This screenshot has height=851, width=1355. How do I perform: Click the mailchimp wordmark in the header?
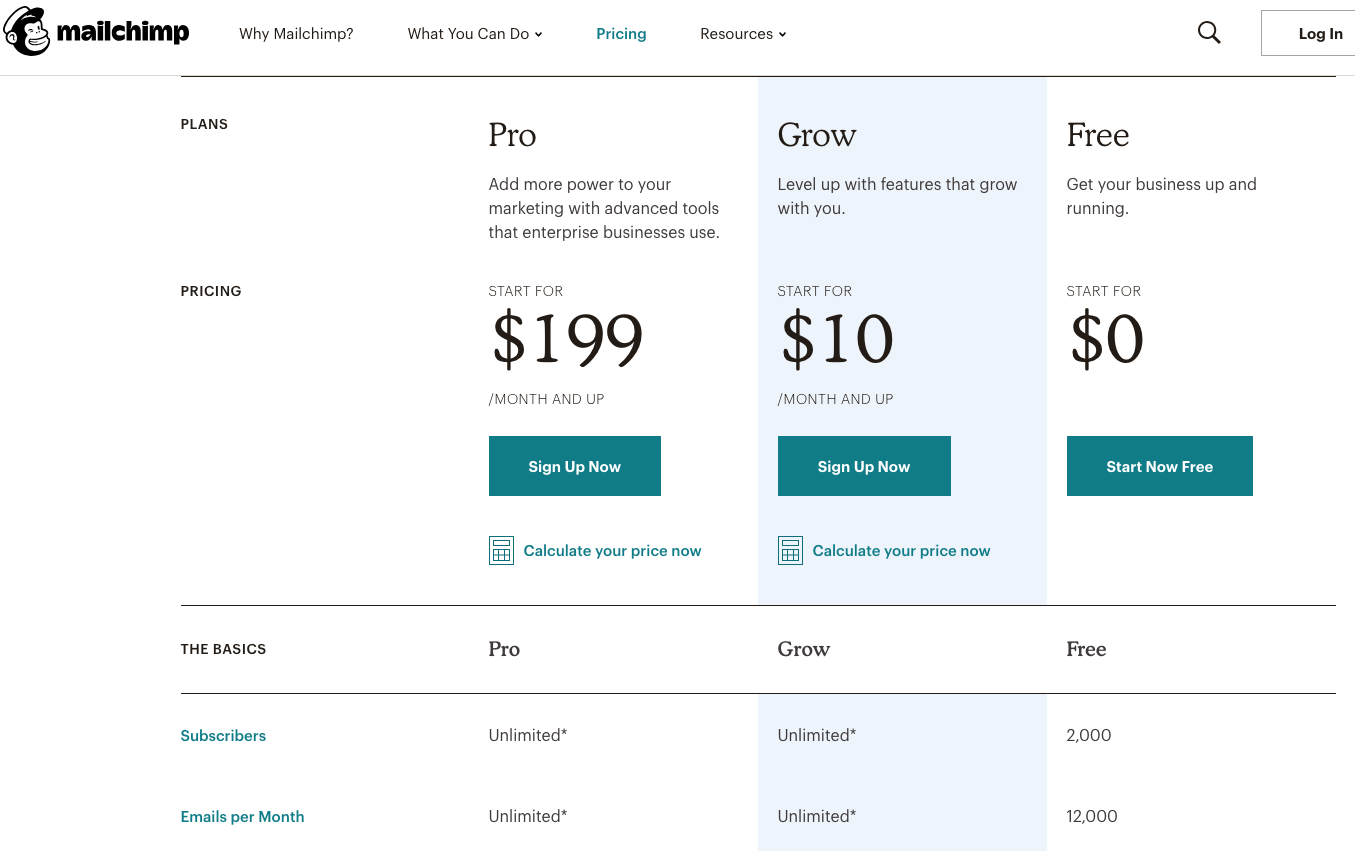coord(122,33)
